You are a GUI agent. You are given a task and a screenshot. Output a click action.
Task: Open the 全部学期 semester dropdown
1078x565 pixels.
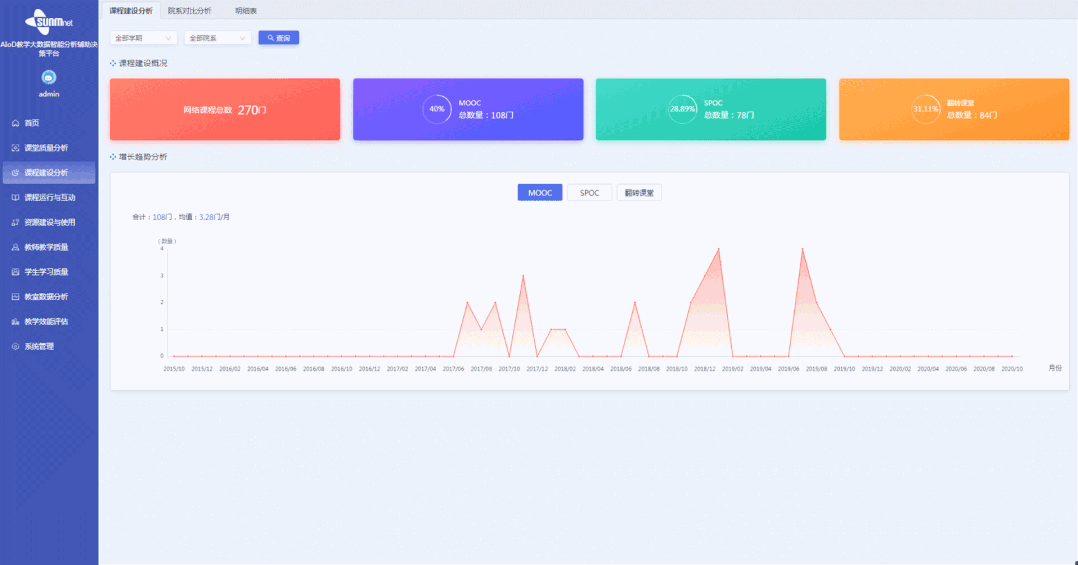[143, 38]
